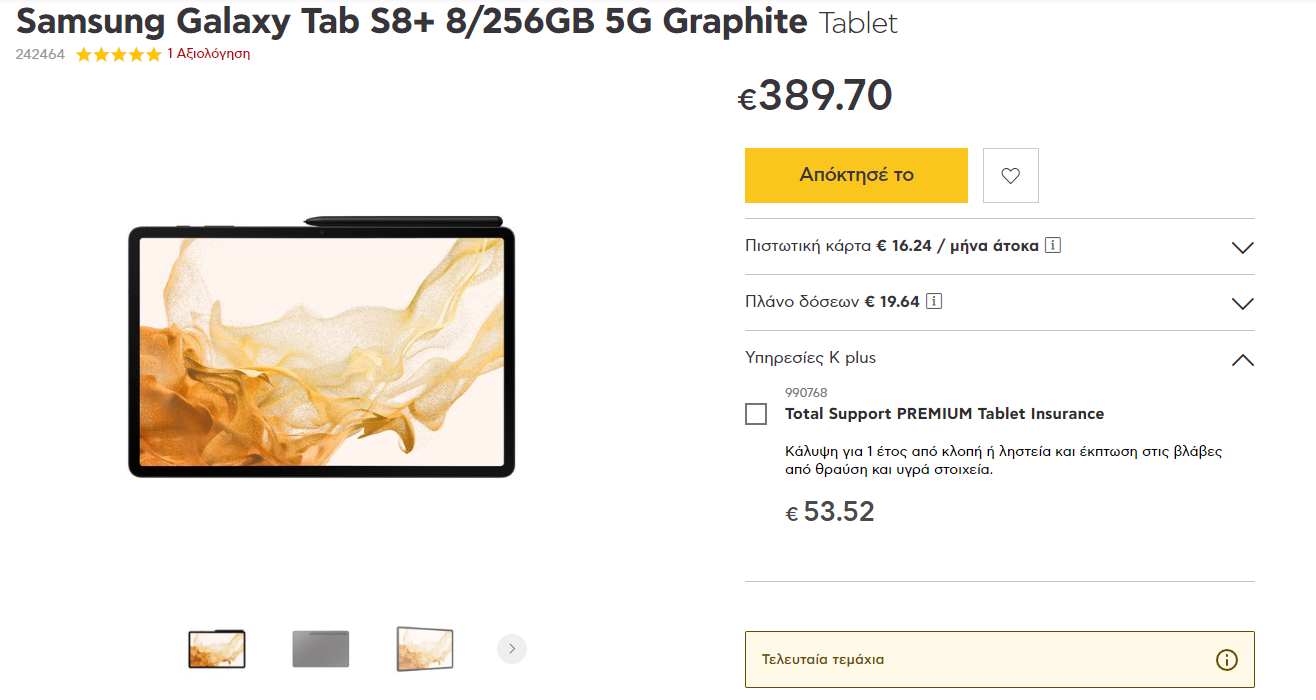This screenshot has height=700, width=1316.
Task: Click the five-star rating
Action: (x=118, y=55)
